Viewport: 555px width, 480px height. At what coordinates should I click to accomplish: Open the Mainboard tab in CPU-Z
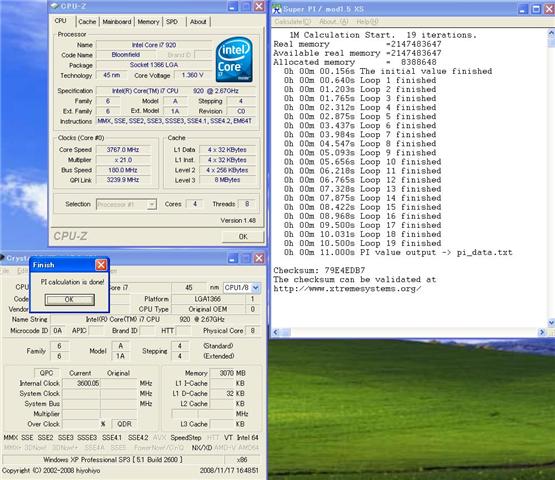coord(117,22)
